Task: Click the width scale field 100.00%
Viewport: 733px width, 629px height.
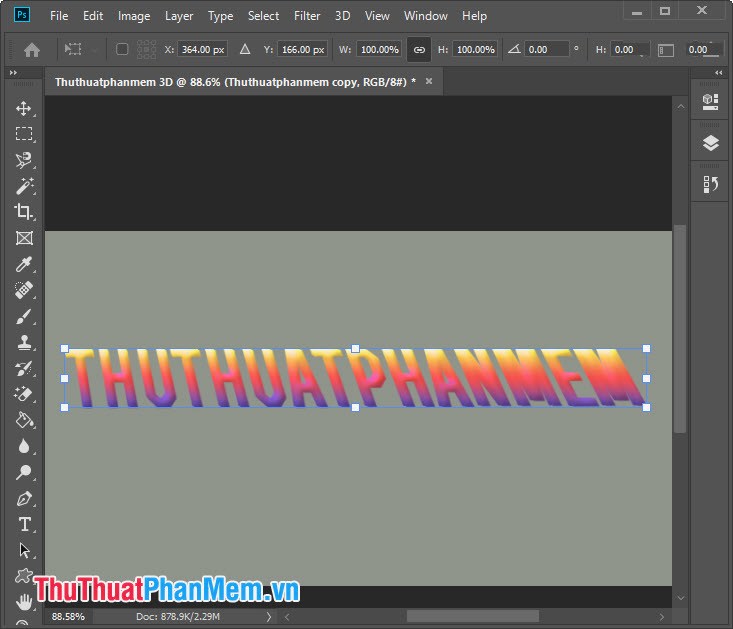Action: point(380,50)
